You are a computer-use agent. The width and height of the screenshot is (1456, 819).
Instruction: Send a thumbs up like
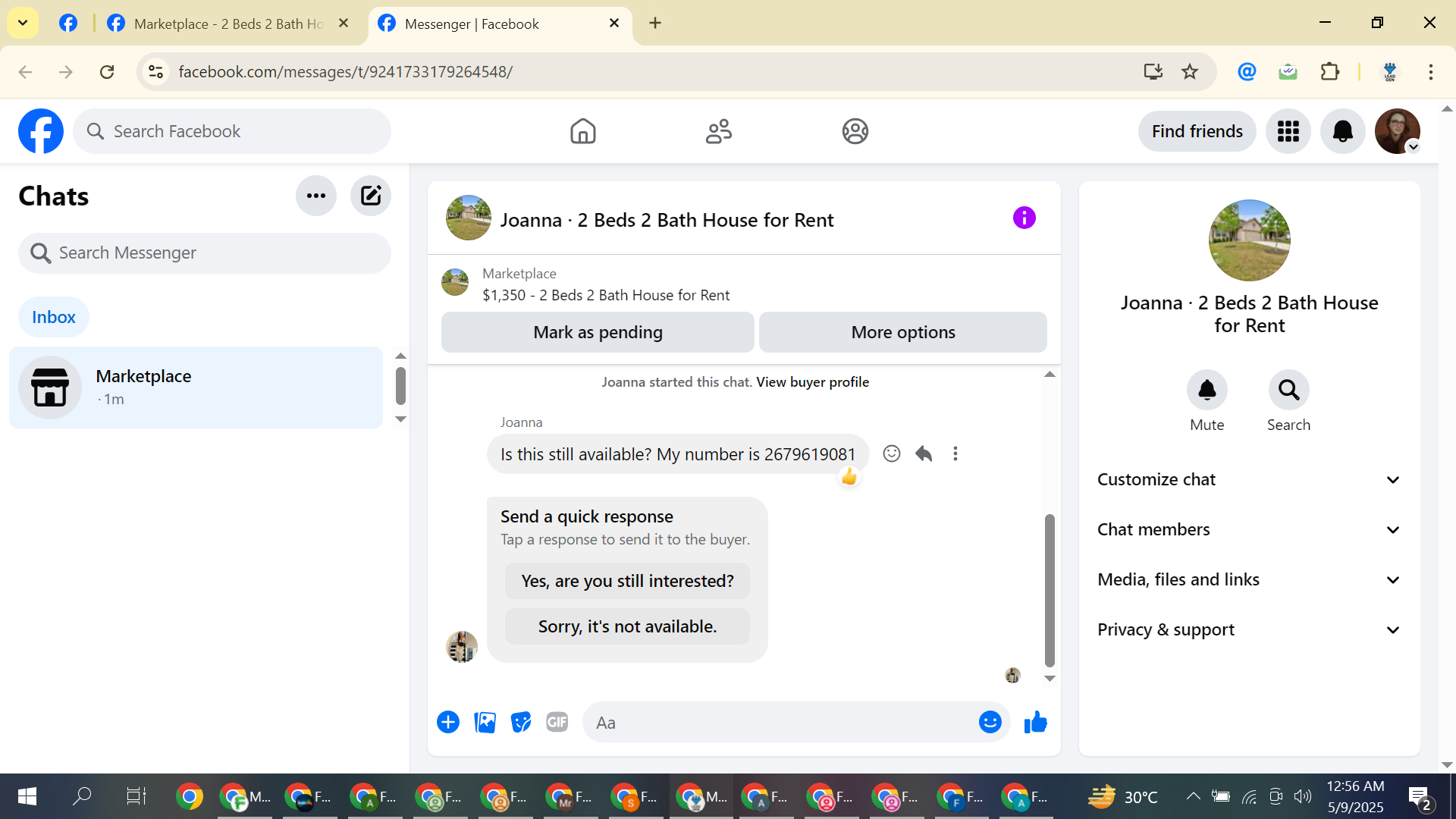[1035, 722]
